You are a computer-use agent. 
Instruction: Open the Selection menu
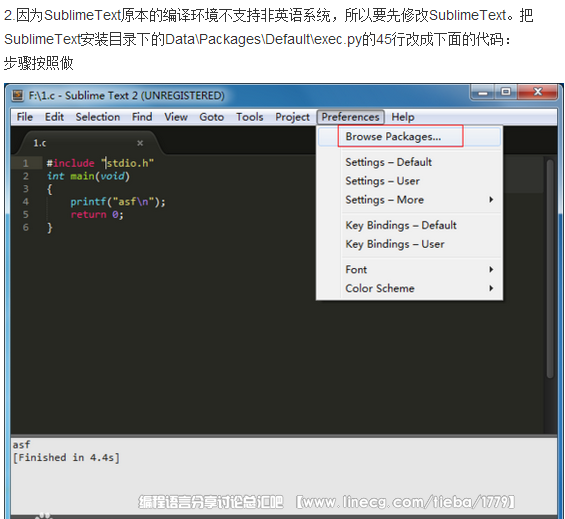tap(98, 117)
